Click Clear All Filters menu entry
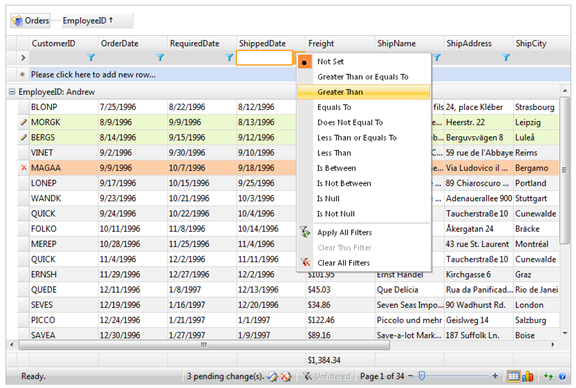Image resolution: width=576 pixels, height=388 pixels. coord(363,263)
